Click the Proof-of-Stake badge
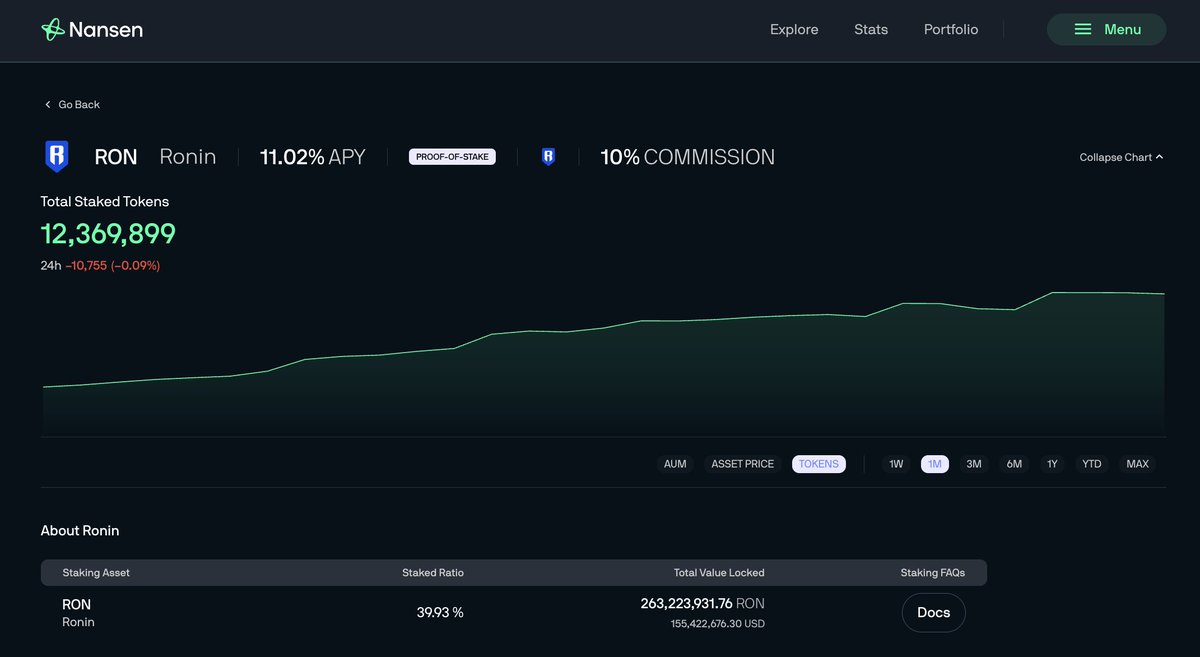This screenshot has width=1200, height=657. point(452,157)
